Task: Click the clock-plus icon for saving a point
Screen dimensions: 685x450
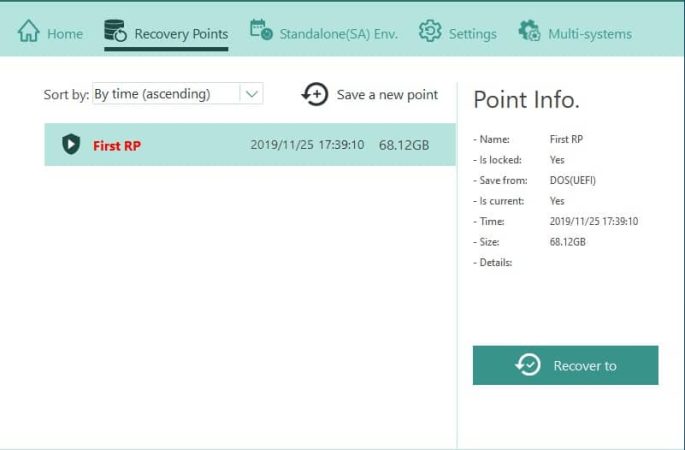Action: pos(315,94)
